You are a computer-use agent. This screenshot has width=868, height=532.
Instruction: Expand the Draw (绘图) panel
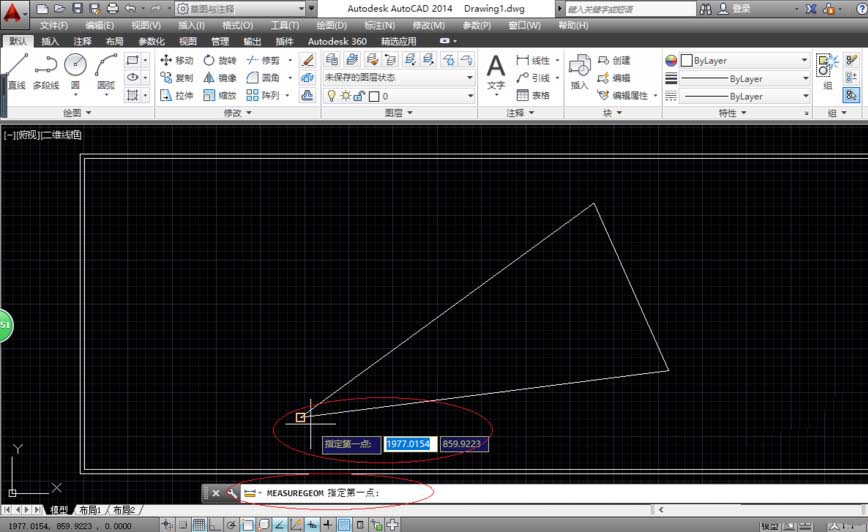point(76,113)
